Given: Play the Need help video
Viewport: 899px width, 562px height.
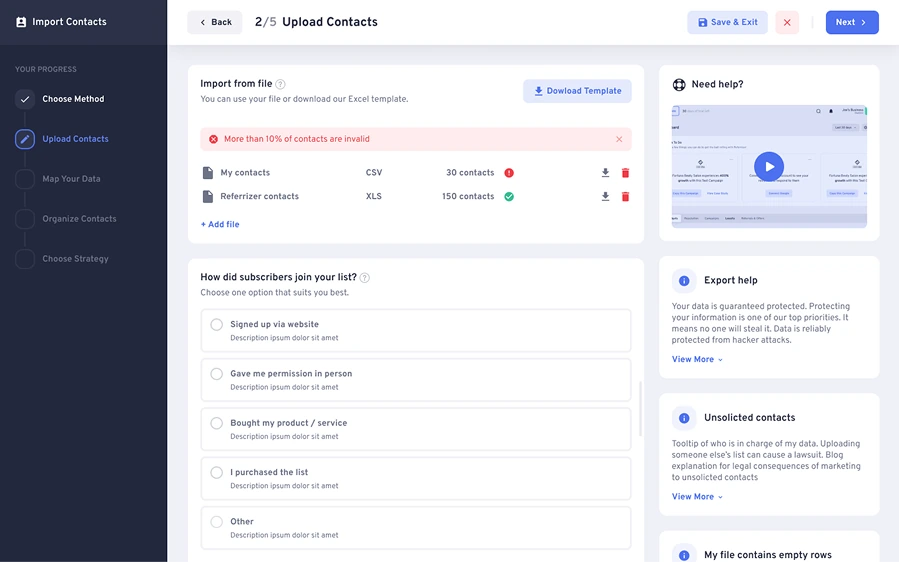Looking at the screenshot, I should click(x=769, y=166).
